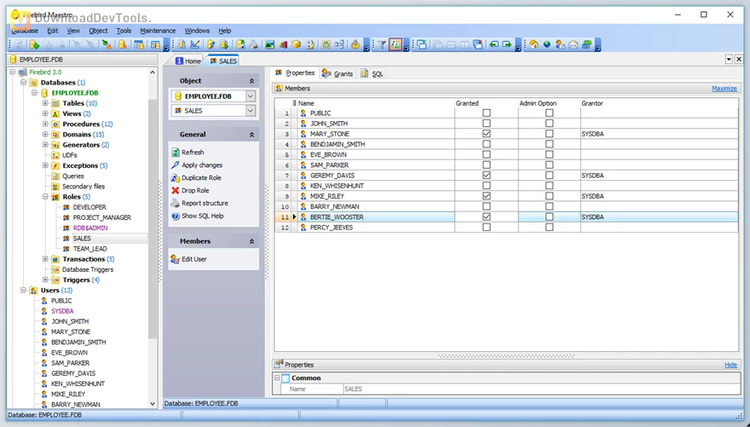Expand the Procedures tree node
Image resolution: width=750 pixels, height=427 pixels.
pos(45,124)
